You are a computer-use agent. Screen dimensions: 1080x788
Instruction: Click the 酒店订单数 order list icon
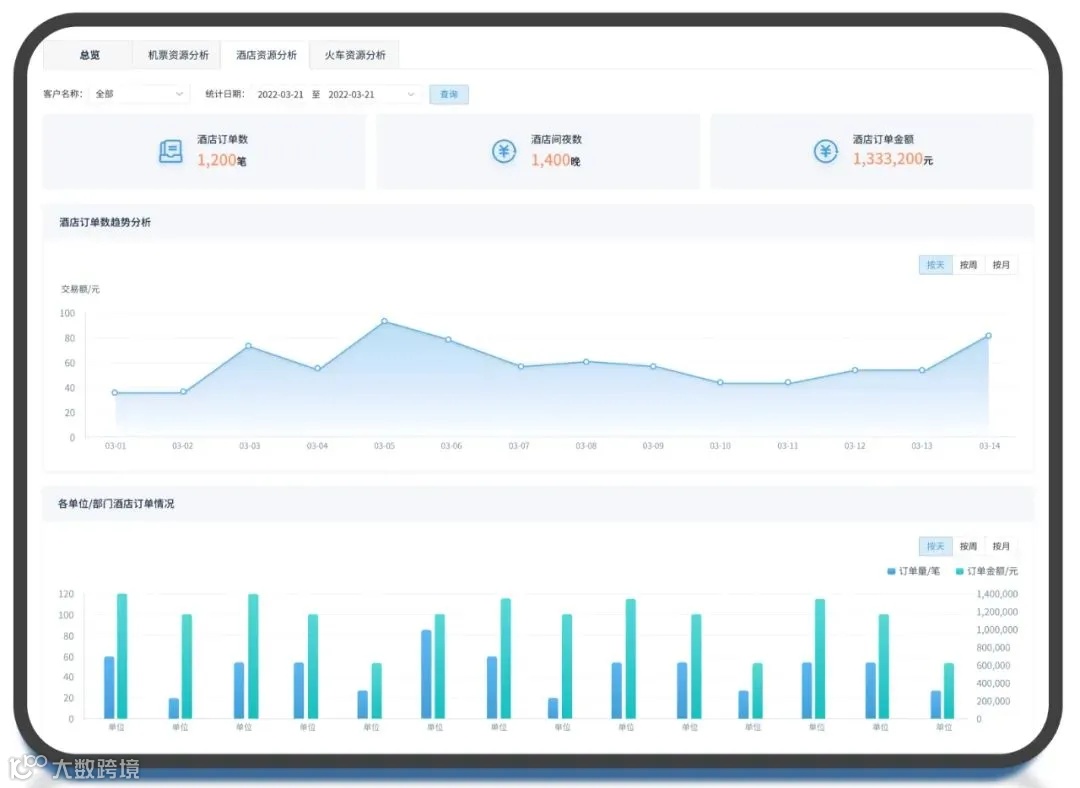(170, 151)
